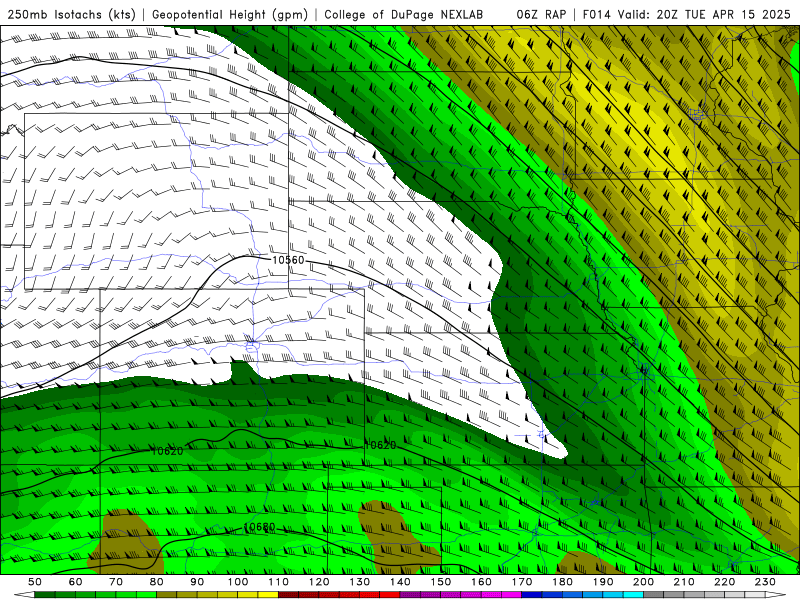
Task: Click the 'College of DuPage NEXLAB' label
Action: click(404, 14)
